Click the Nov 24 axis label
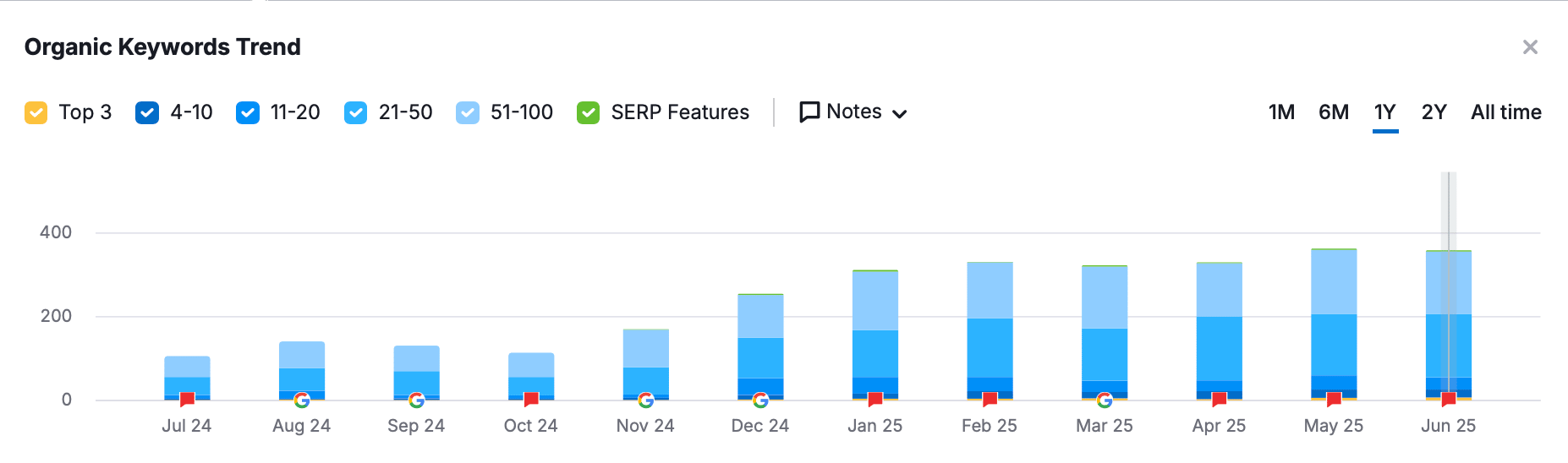Screen dimensions: 1568x463 tap(645, 426)
